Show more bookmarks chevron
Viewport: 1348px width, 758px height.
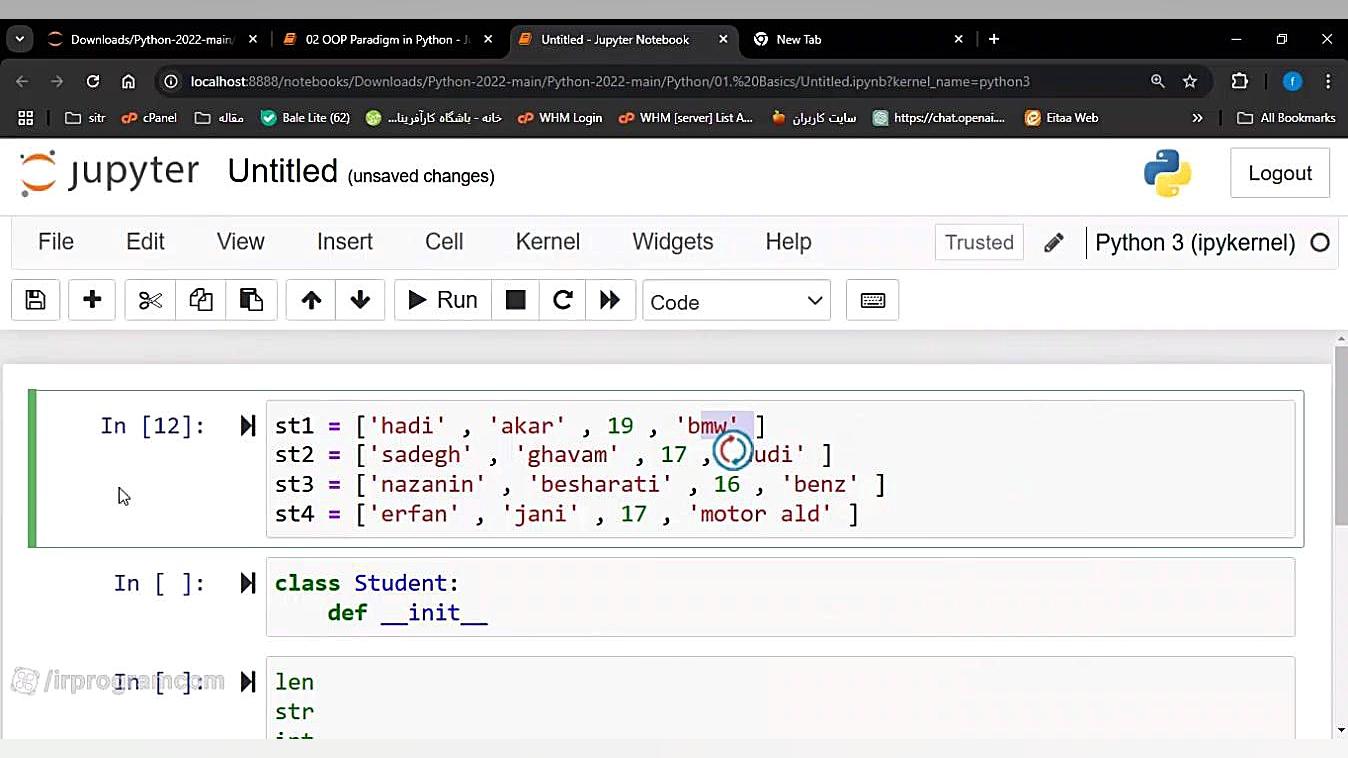click(x=1197, y=118)
